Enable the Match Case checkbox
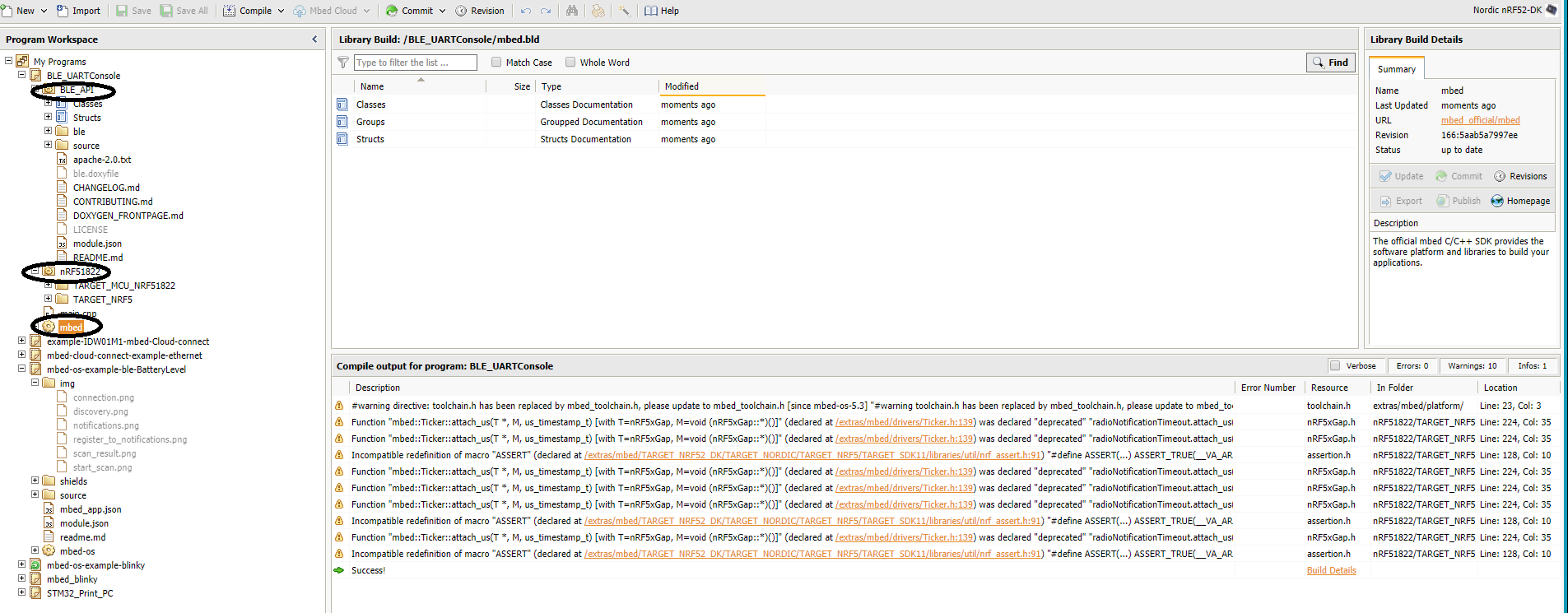This screenshot has height=613, width=1568. 496,62
